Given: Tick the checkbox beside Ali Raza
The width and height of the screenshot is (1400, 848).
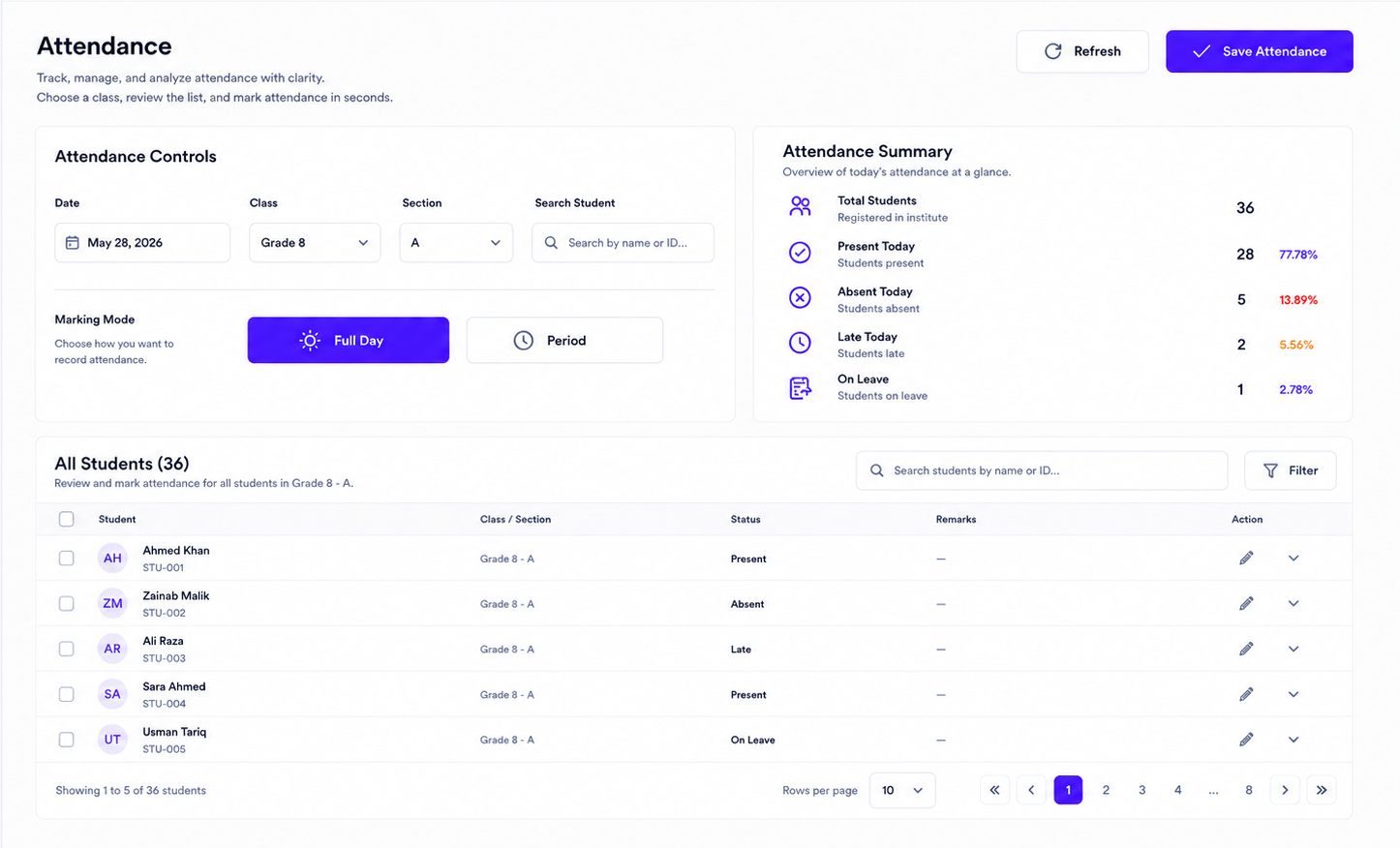Looking at the screenshot, I should 66,649.
